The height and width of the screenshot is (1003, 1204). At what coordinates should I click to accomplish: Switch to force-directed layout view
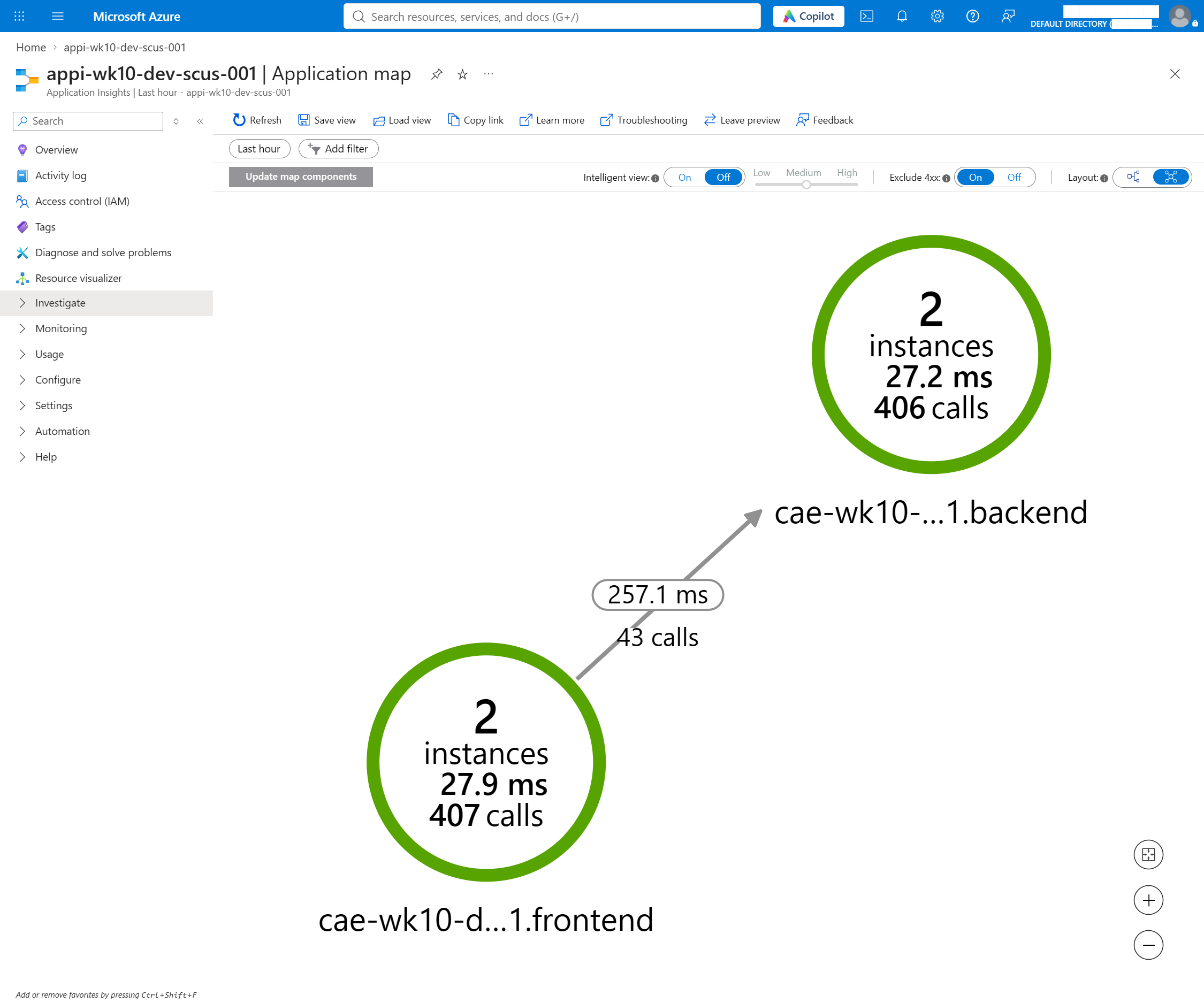(x=1171, y=177)
